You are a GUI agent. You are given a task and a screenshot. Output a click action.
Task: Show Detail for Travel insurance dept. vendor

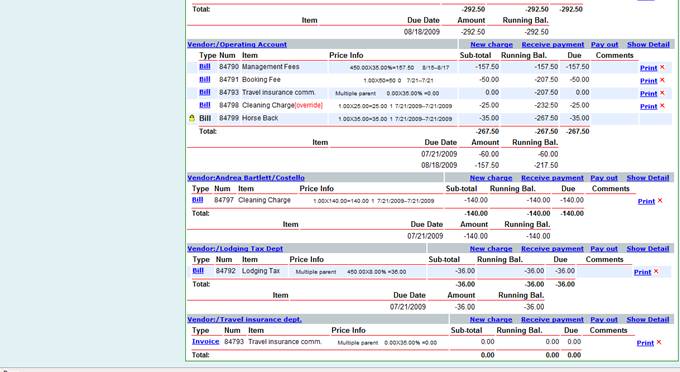648,319
